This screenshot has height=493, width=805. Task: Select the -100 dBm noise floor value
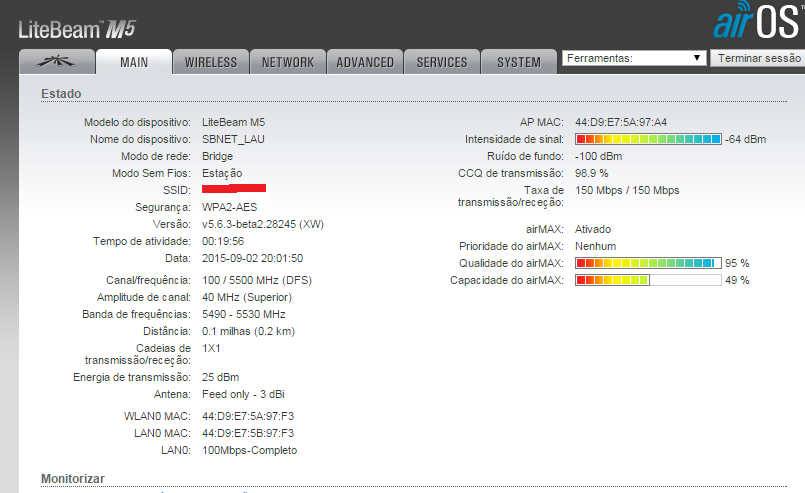[599, 156]
